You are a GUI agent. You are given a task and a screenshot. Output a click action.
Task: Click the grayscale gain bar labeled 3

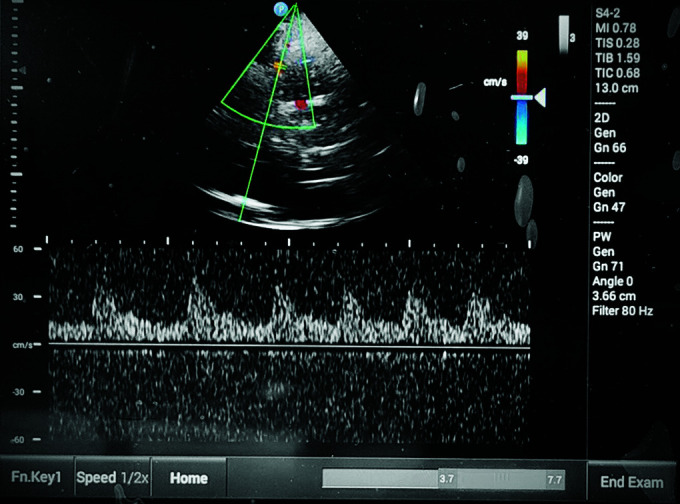point(564,34)
